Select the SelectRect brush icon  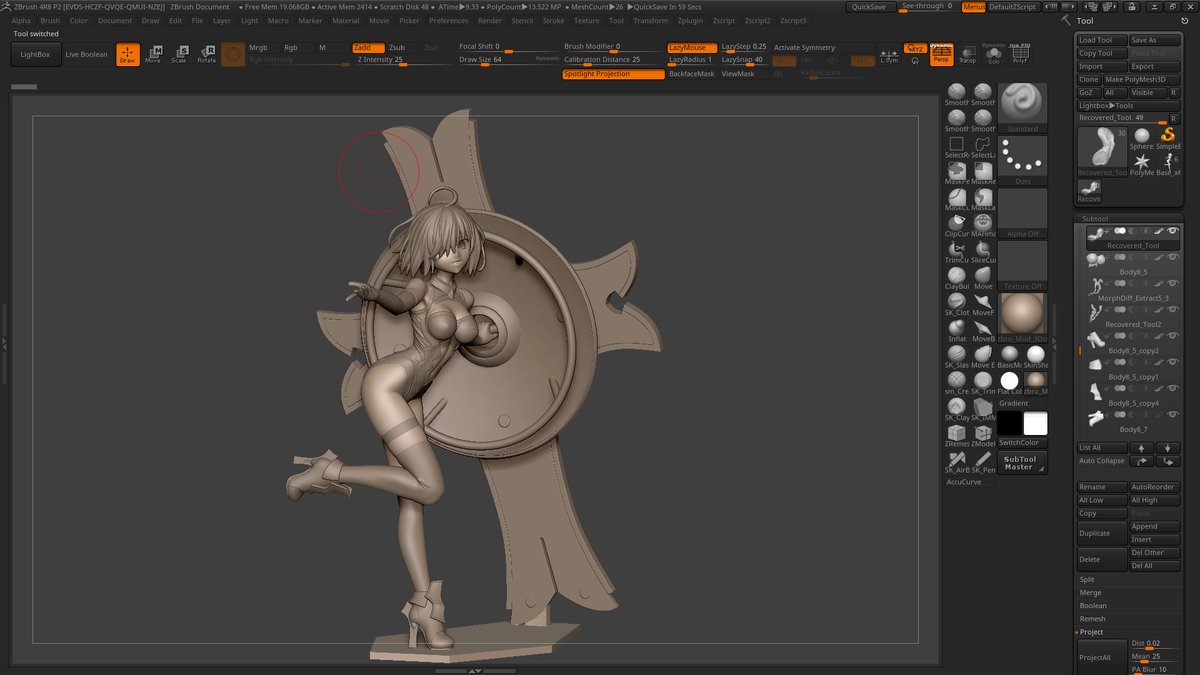(957, 145)
